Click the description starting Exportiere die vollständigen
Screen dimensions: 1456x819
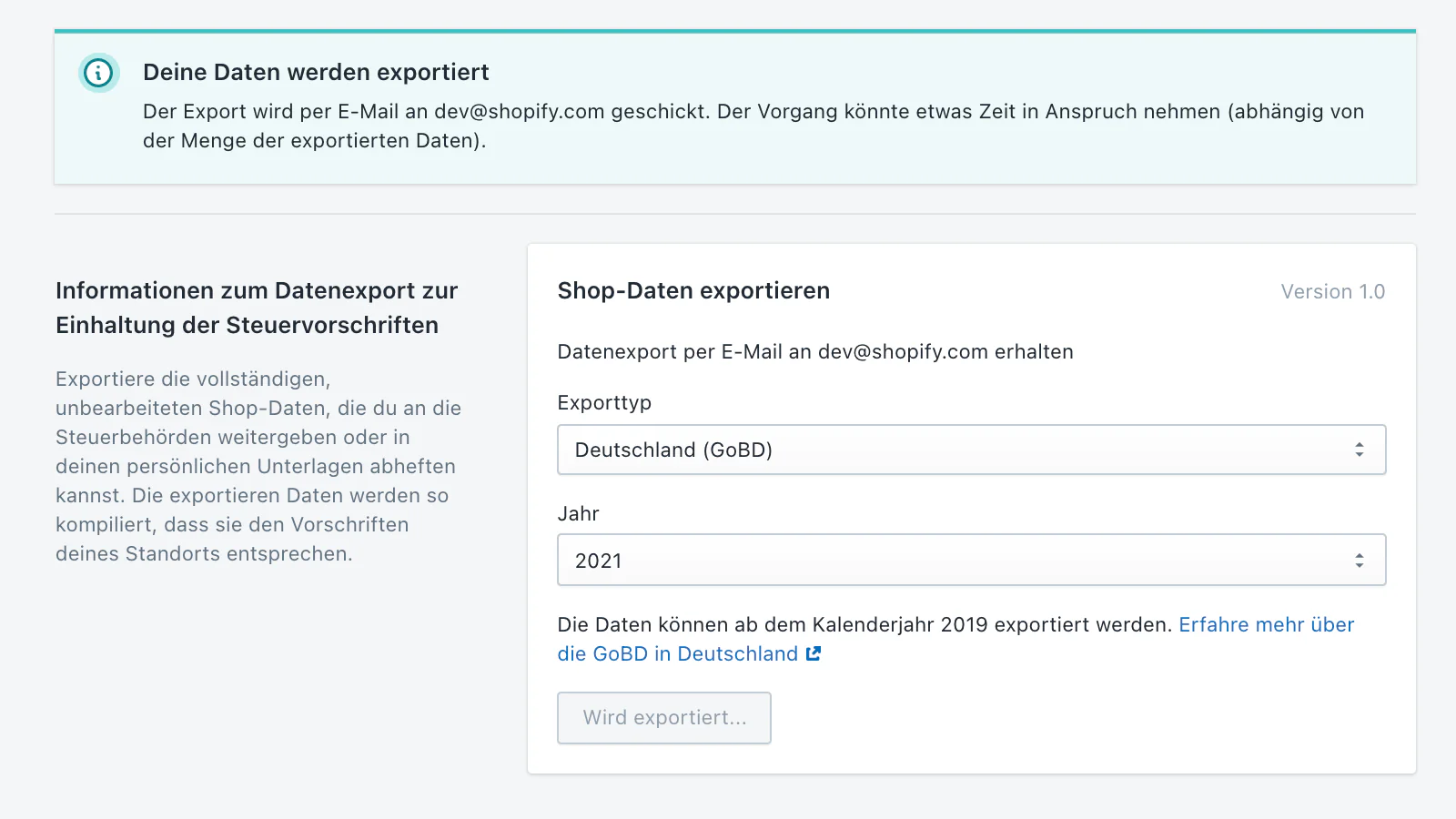[258, 466]
